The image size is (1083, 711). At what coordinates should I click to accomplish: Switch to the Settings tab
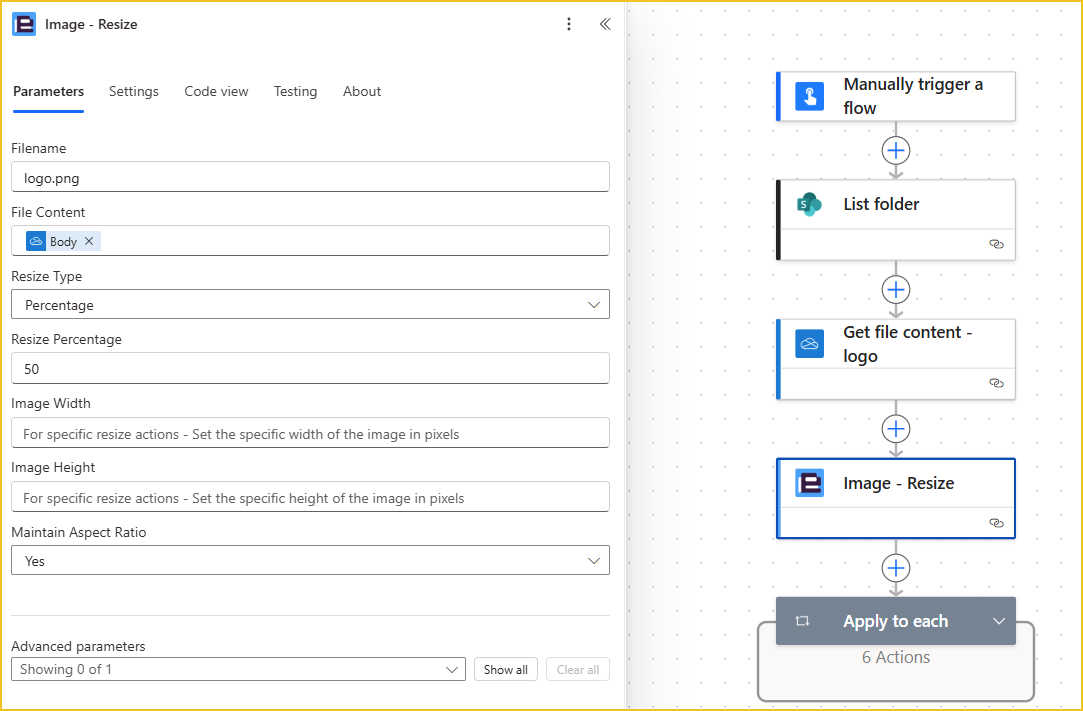pyautogui.click(x=134, y=91)
